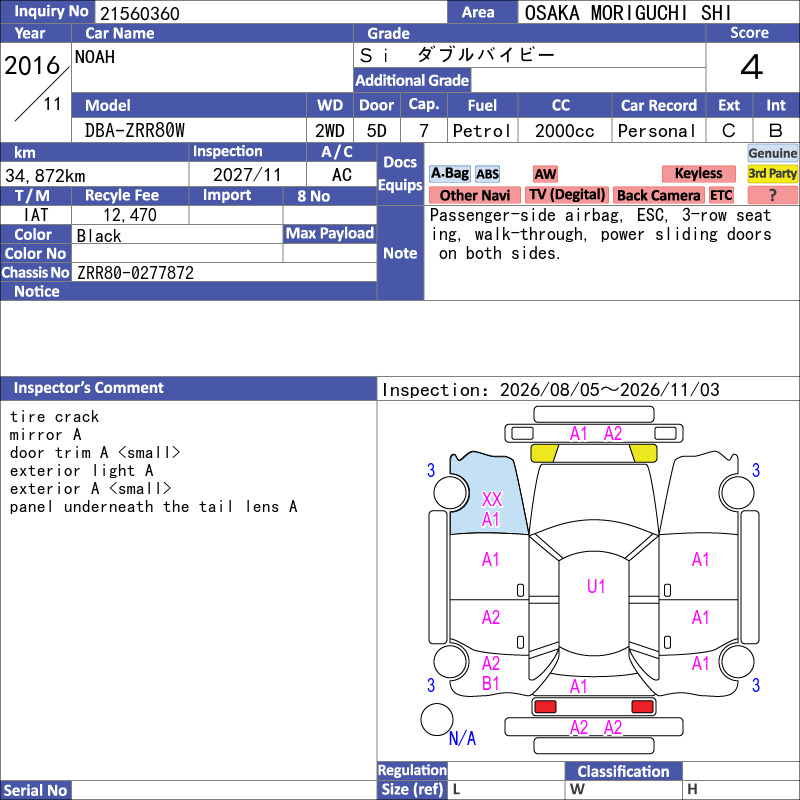Click 'panel underneath the tail lens A'
Screen dimensions: 800x800
point(154,507)
